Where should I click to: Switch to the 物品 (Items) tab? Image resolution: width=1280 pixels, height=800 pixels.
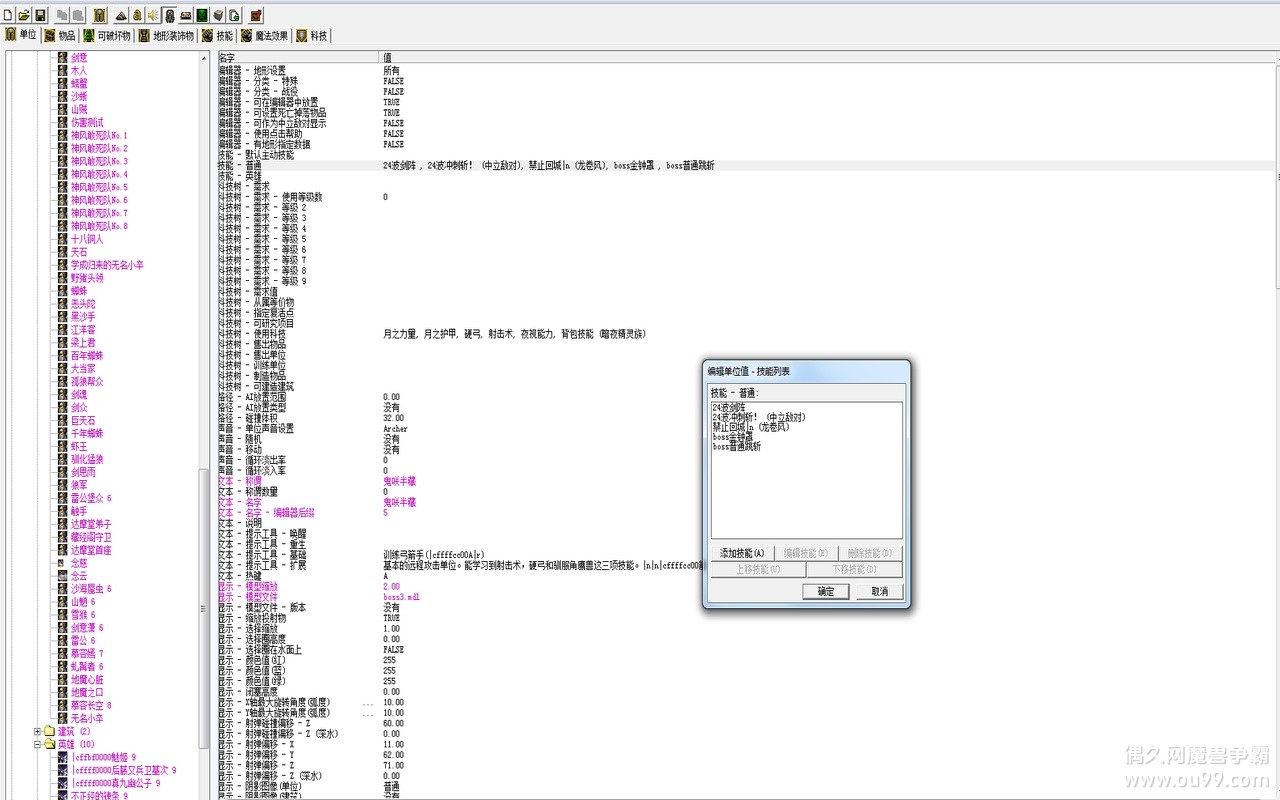point(59,35)
